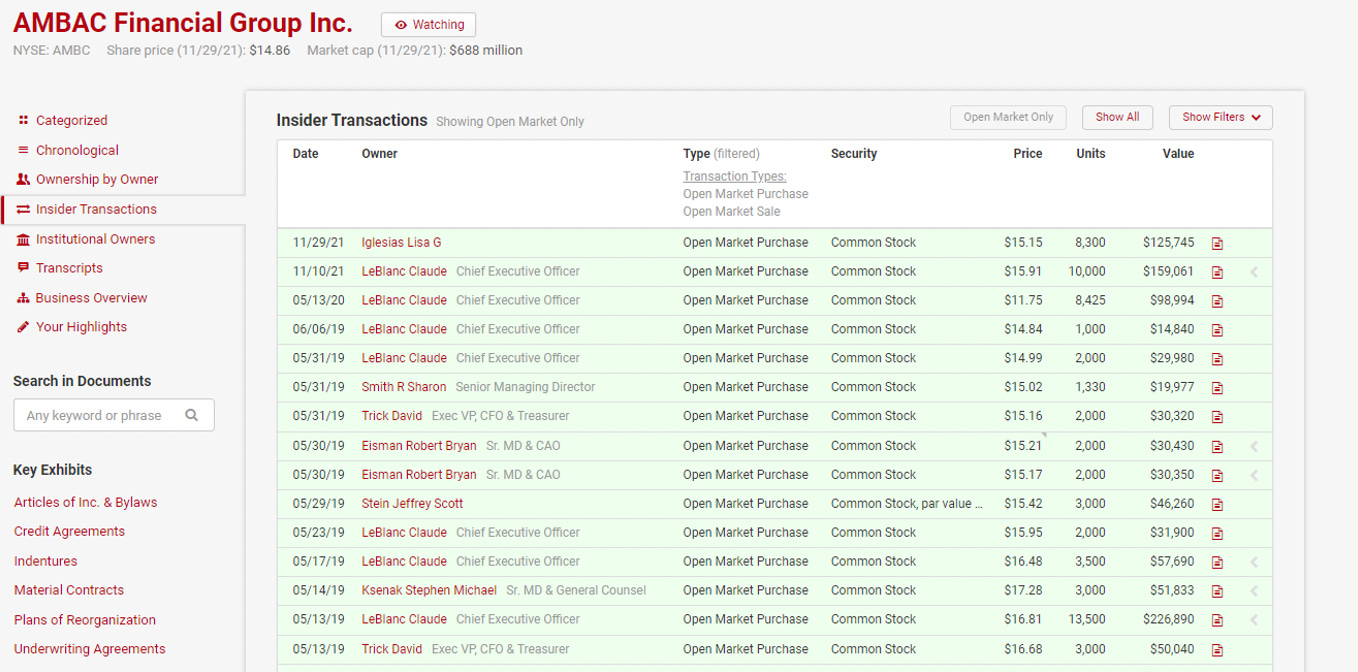Open document icon for $30,350 Eisman row
This screenshot has width=1358, height=672.
1217,476
